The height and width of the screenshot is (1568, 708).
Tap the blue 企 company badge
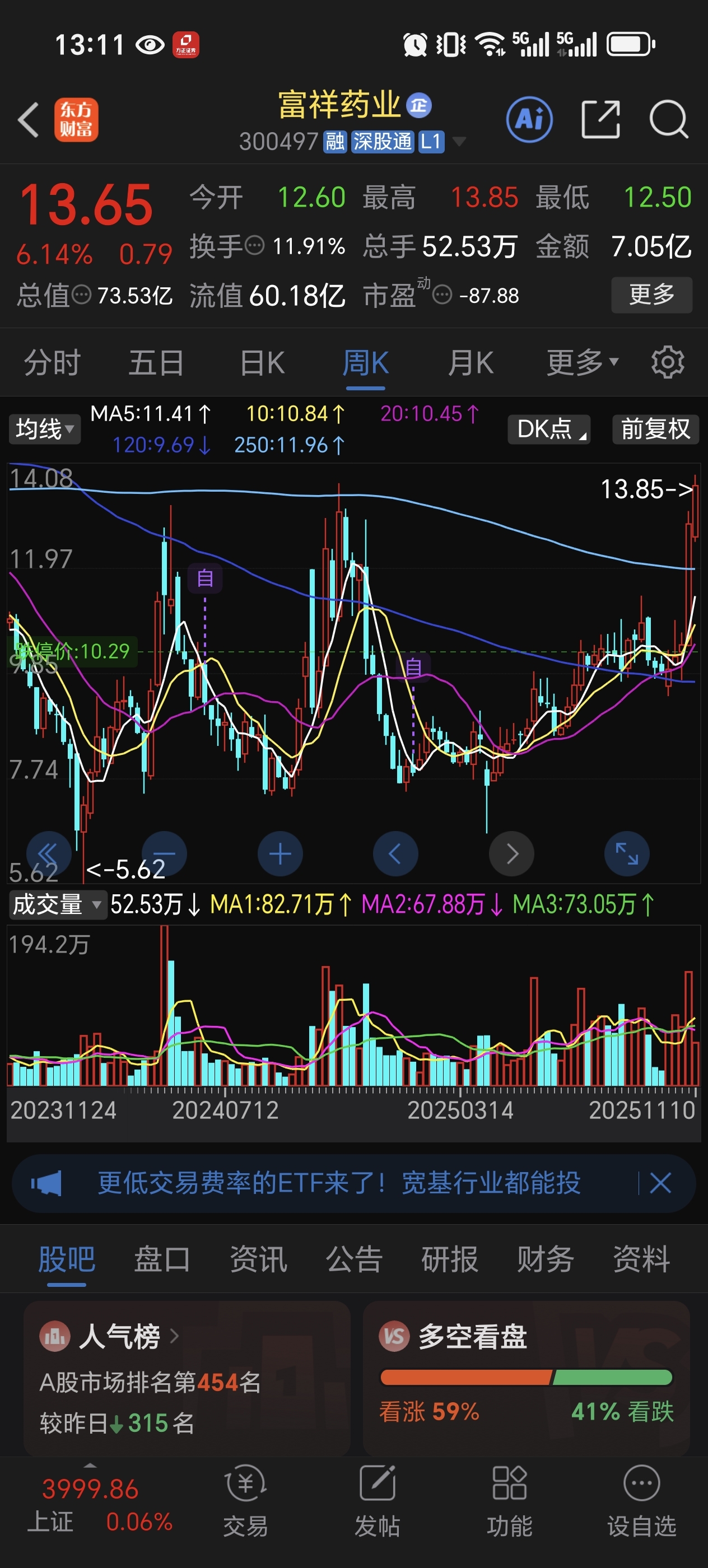pos(419,105)
